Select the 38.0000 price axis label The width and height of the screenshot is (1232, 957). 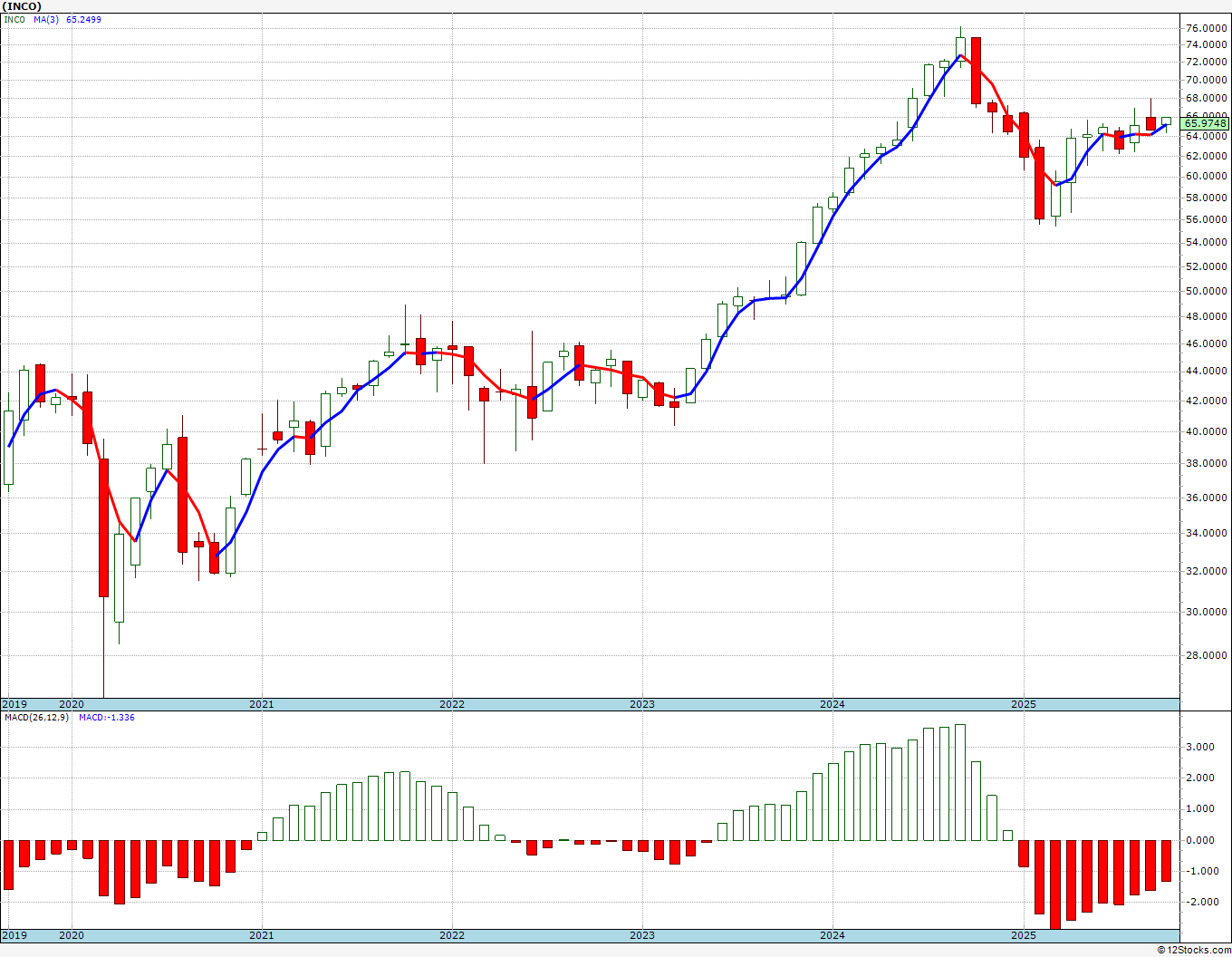point(1207,463)
